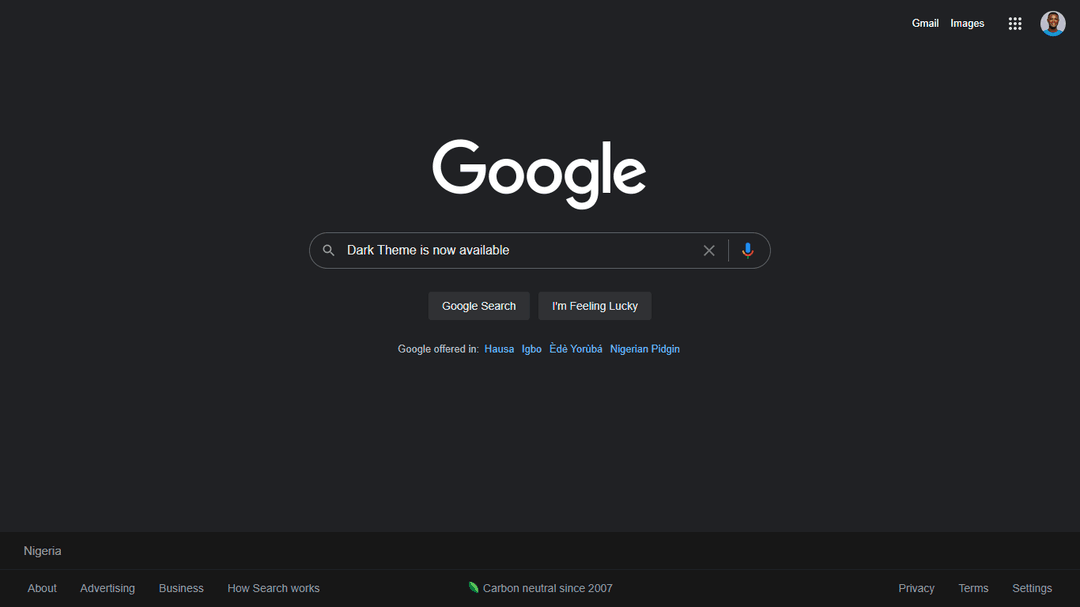Switch Google to Èdè Yorùbá language
The width and height of the screenshot is (1080, 607).
[x=575, y=349]
